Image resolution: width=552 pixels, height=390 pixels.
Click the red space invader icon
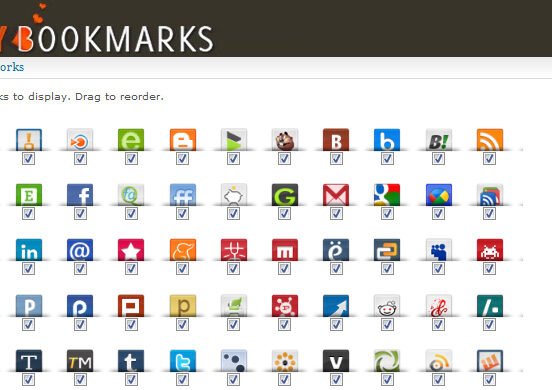490,250
